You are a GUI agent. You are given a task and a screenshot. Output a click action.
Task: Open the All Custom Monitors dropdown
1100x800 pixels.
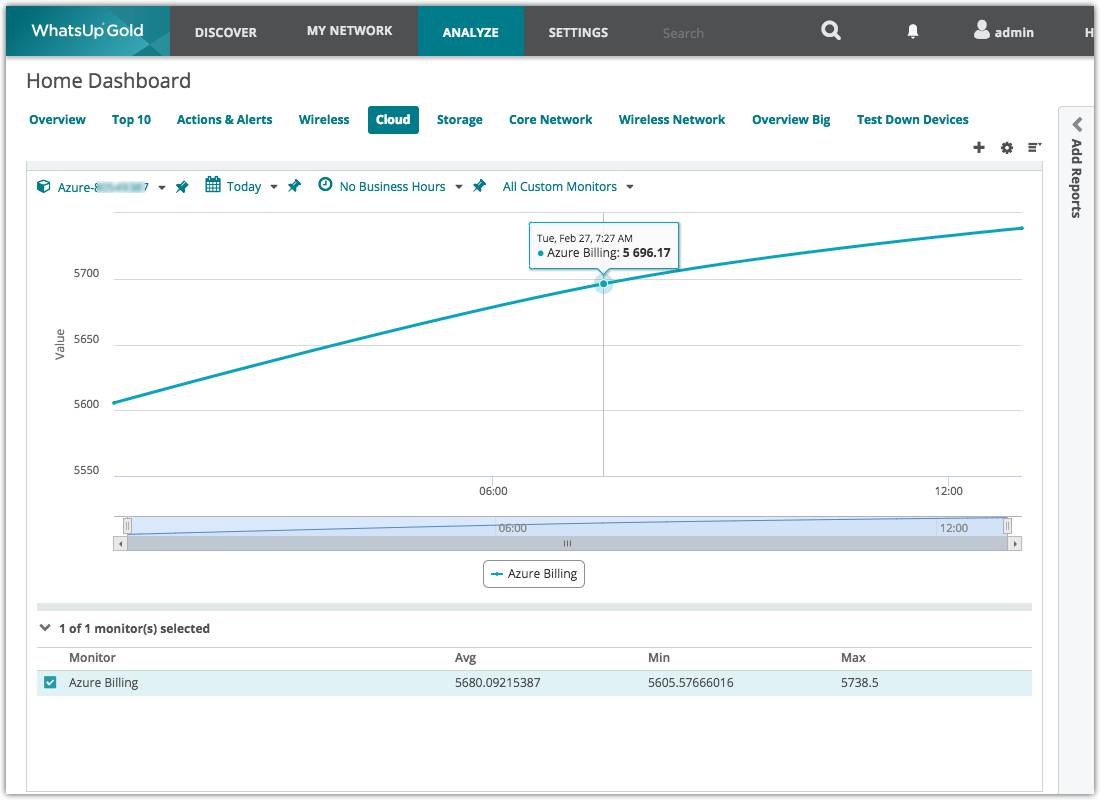(x=567, y=186)
